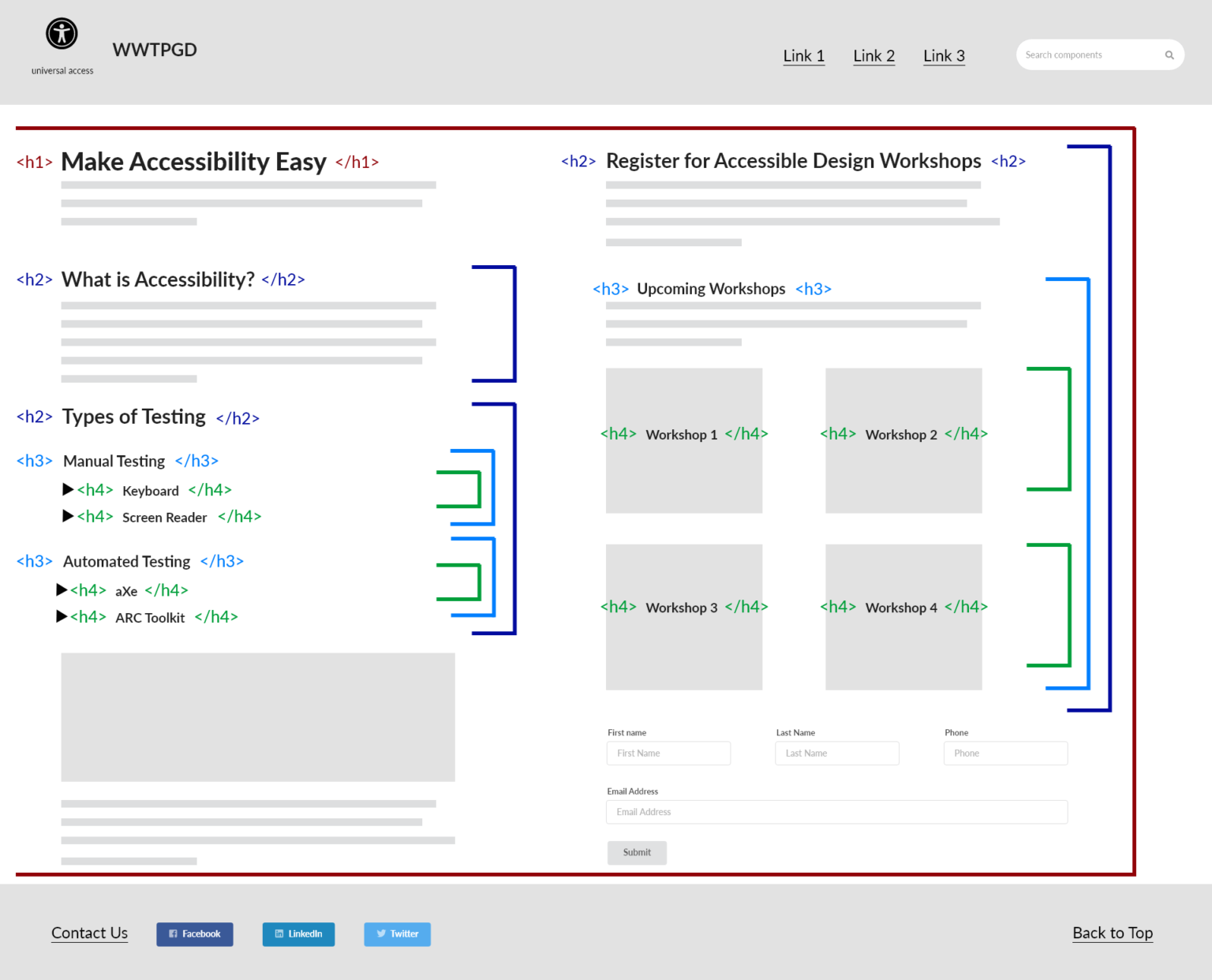Image resolution: width=1212 pixels, height=980 pixels.
Task: Expand the ARC Toolkit disclosure triangle
Action: 62,616
